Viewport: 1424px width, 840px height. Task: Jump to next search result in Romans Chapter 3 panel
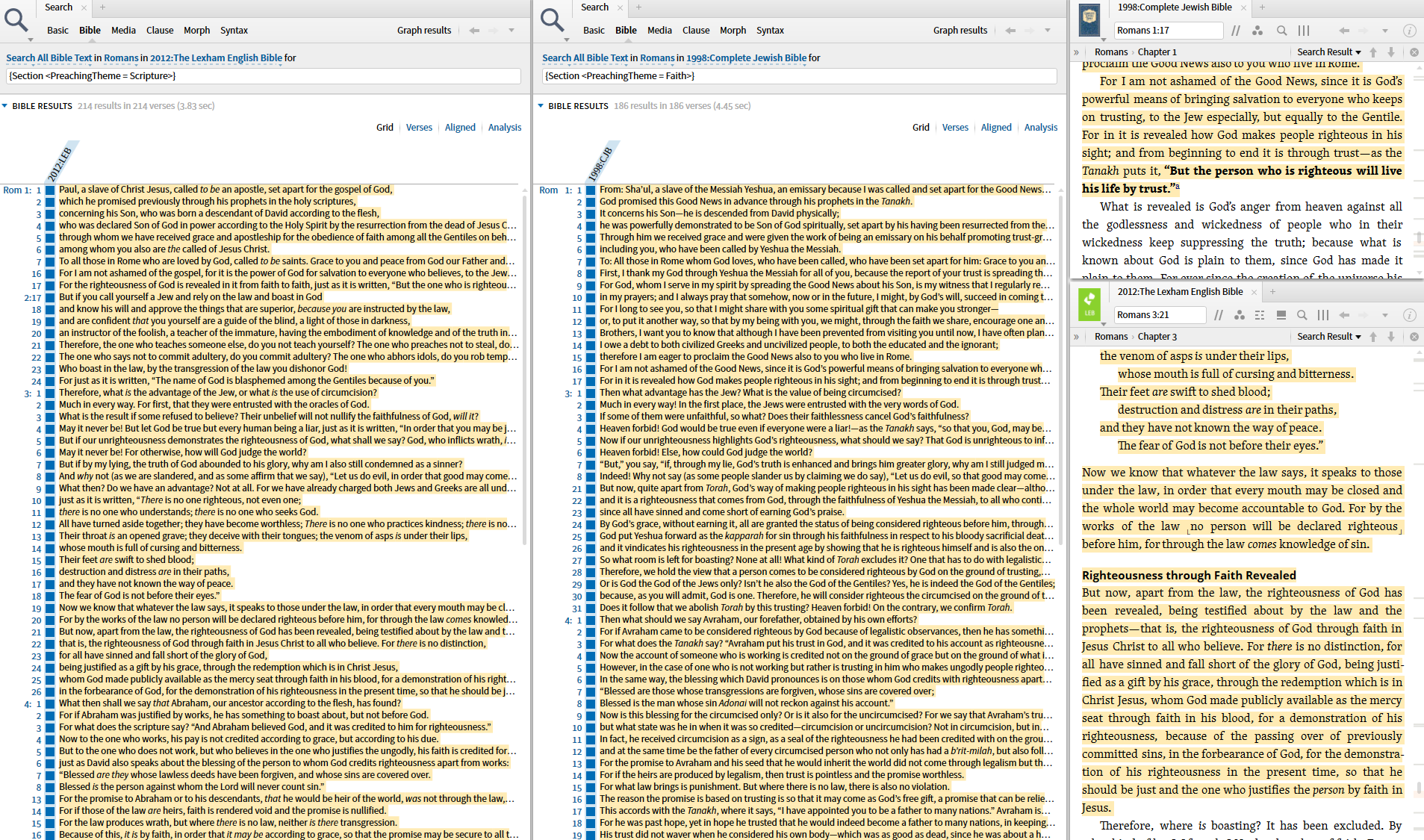coord(1391,337)
